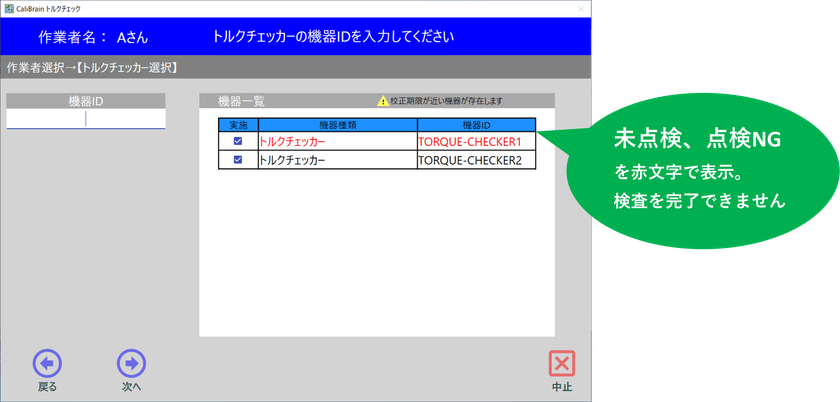Select the red トルクチェッカー cell
Image resolution: width=840 pixels, height=402 pixels.
[x=338, y=142]
